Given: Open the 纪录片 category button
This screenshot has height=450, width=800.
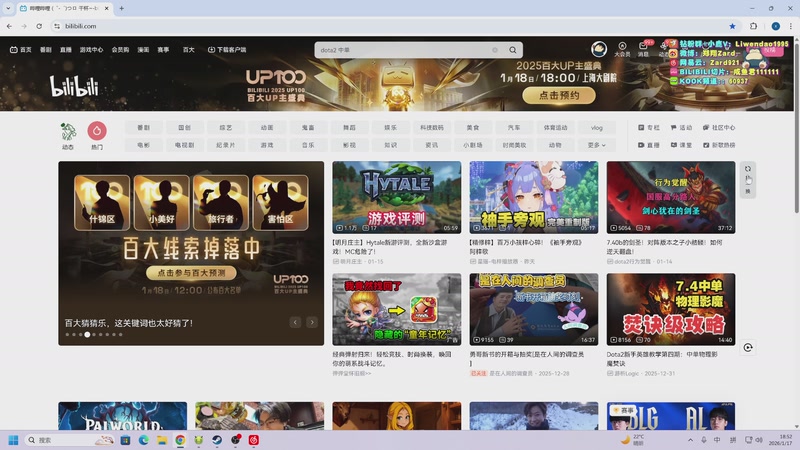Looking at the screenshot, I should coord(226,145).
